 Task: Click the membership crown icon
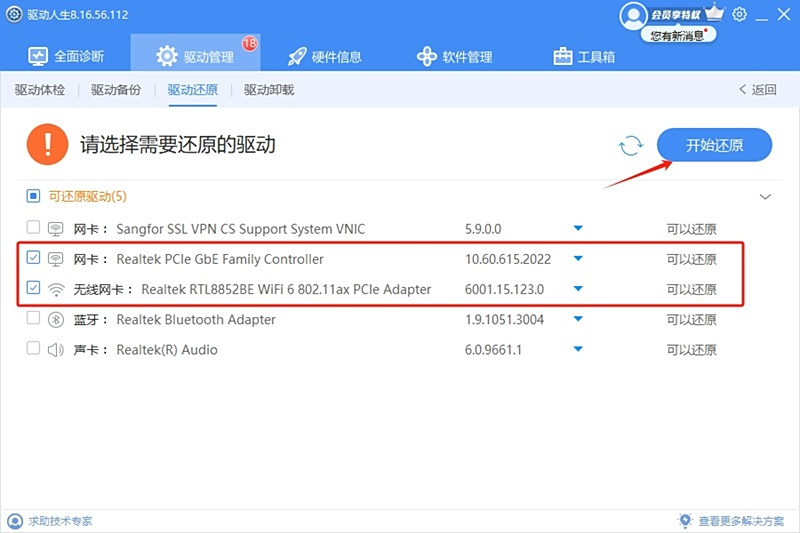tap(714, 12)
